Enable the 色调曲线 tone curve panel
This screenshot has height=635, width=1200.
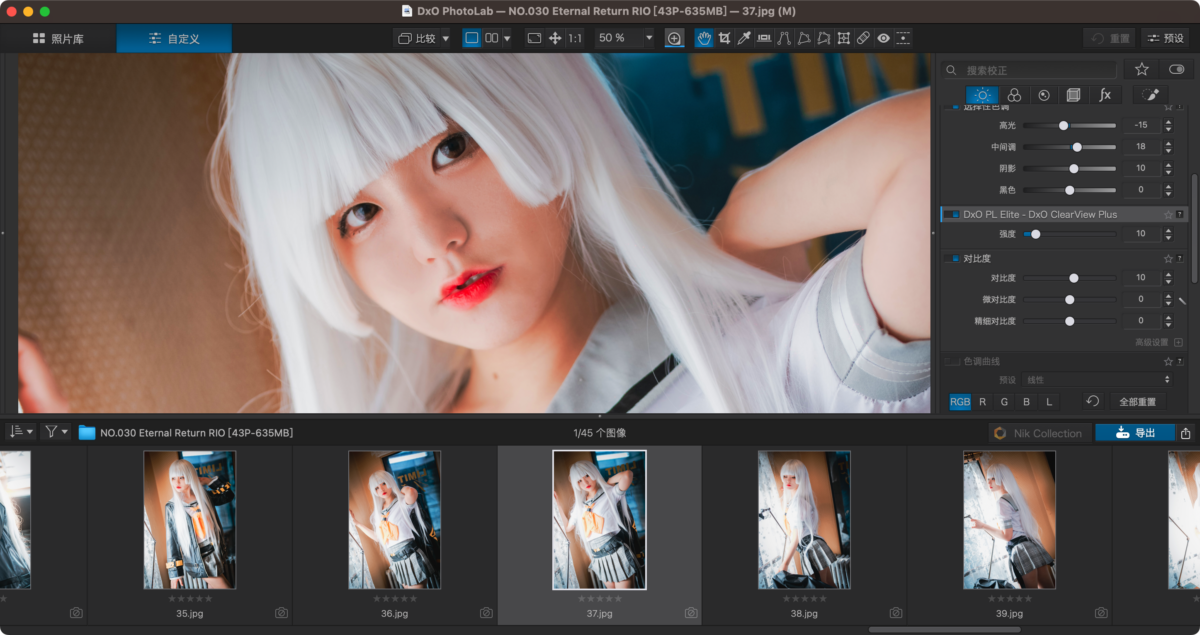point(951,361)
